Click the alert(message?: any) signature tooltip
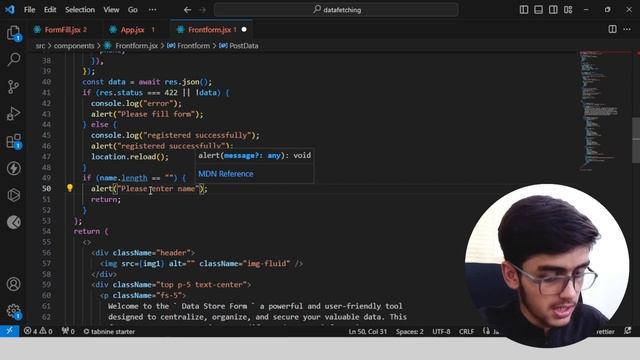The image size is (640, 360). pyautogui.click(x=255, y=156)
